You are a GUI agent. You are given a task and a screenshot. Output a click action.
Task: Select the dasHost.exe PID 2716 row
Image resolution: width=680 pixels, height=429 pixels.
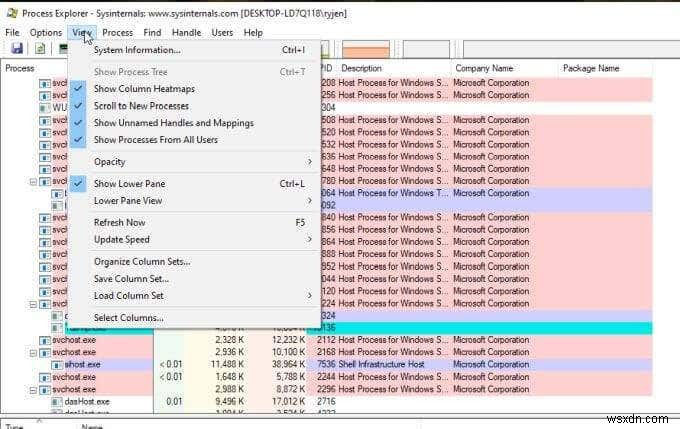[326, 402]
